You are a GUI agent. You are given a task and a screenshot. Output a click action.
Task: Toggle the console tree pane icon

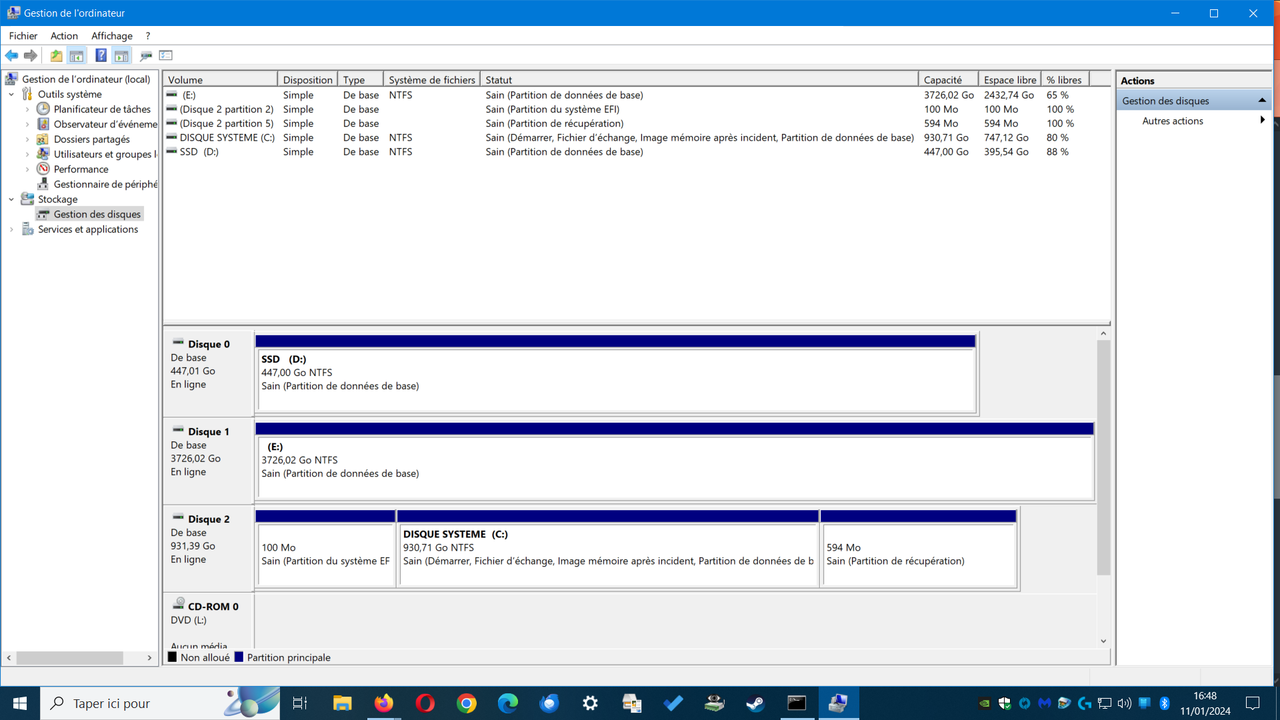[77, 55]
